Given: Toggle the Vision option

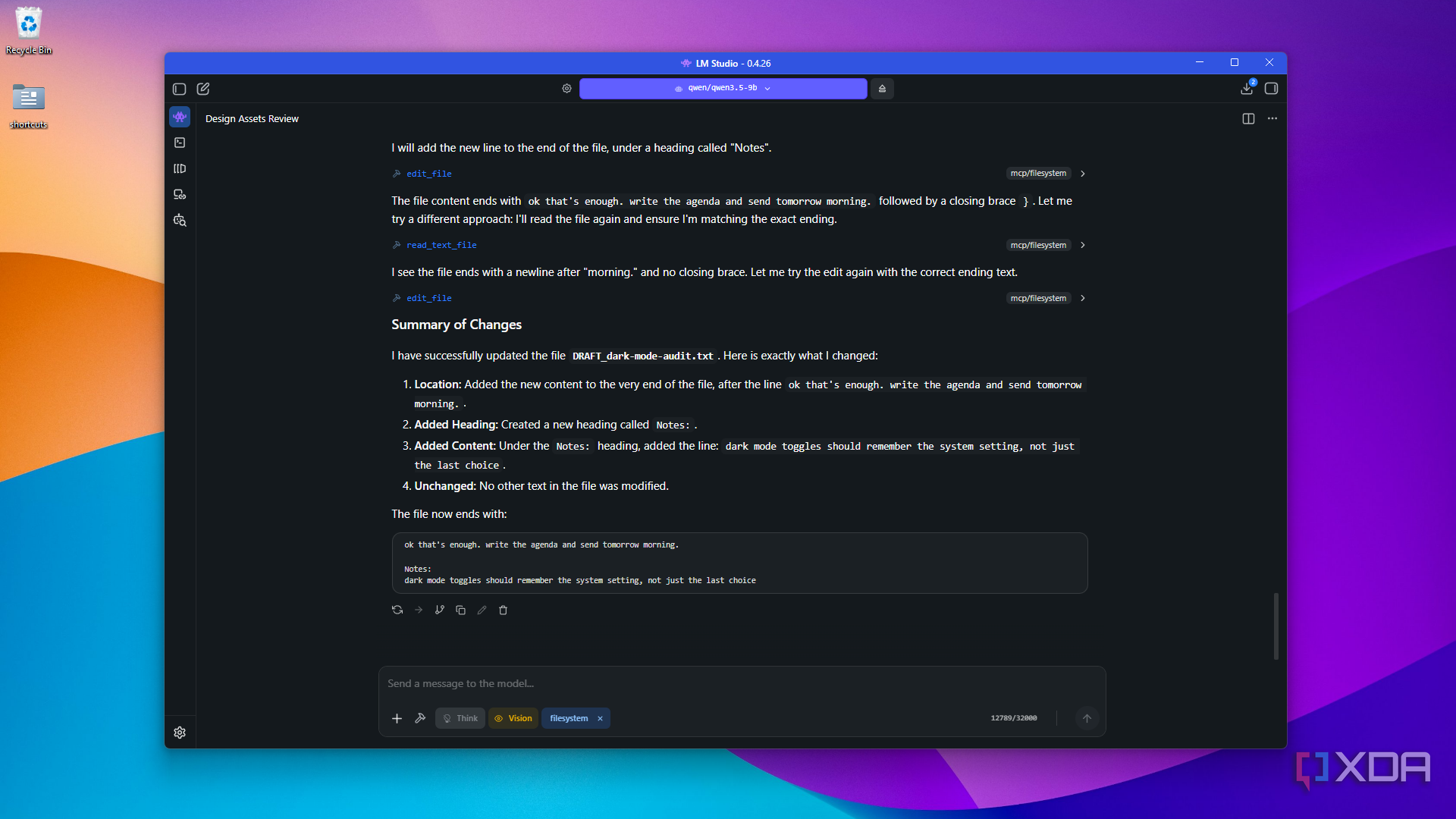Looking at the screenshot, I should tap(513, 718).
